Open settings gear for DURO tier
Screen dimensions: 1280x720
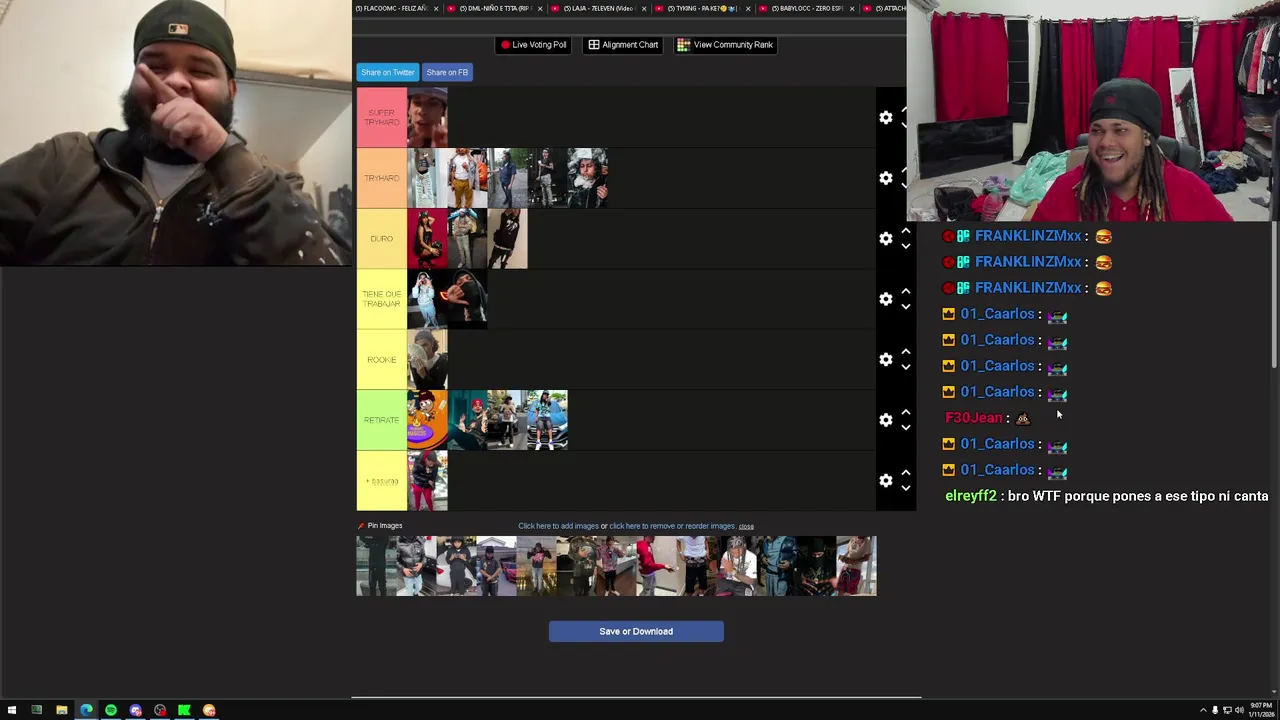(x=886, y=238)
